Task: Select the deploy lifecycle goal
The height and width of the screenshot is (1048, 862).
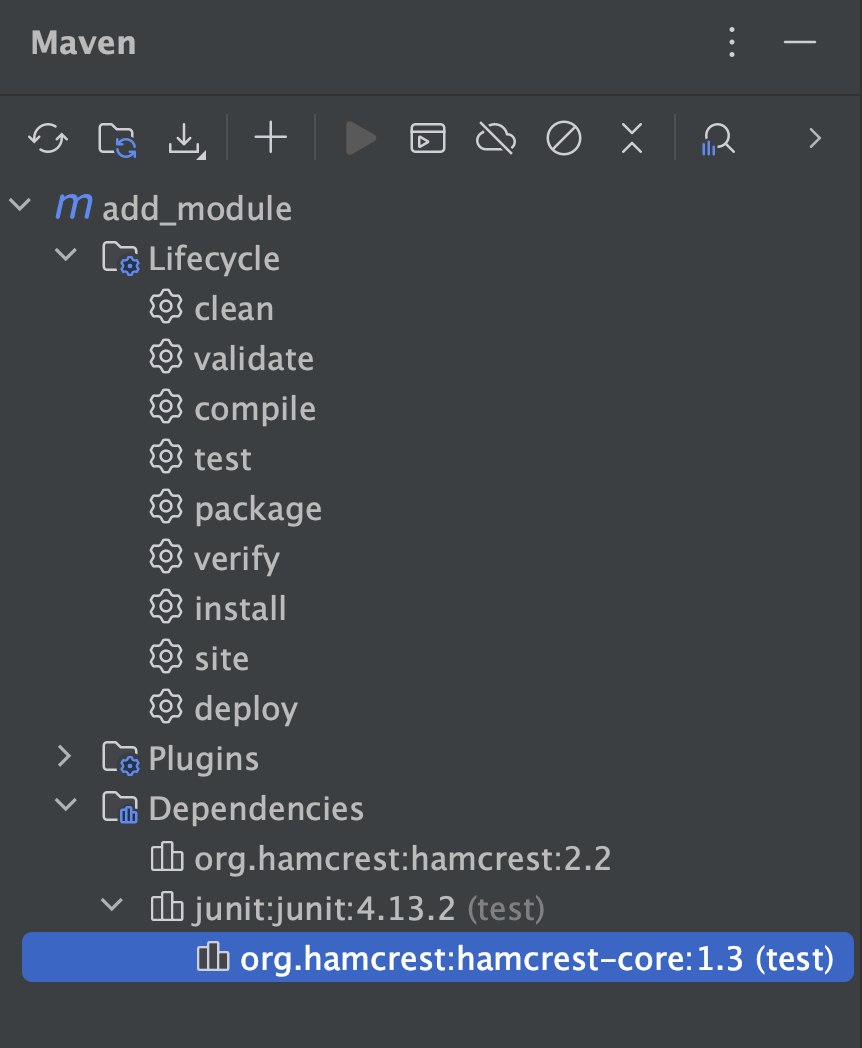Action: (245, 708)
